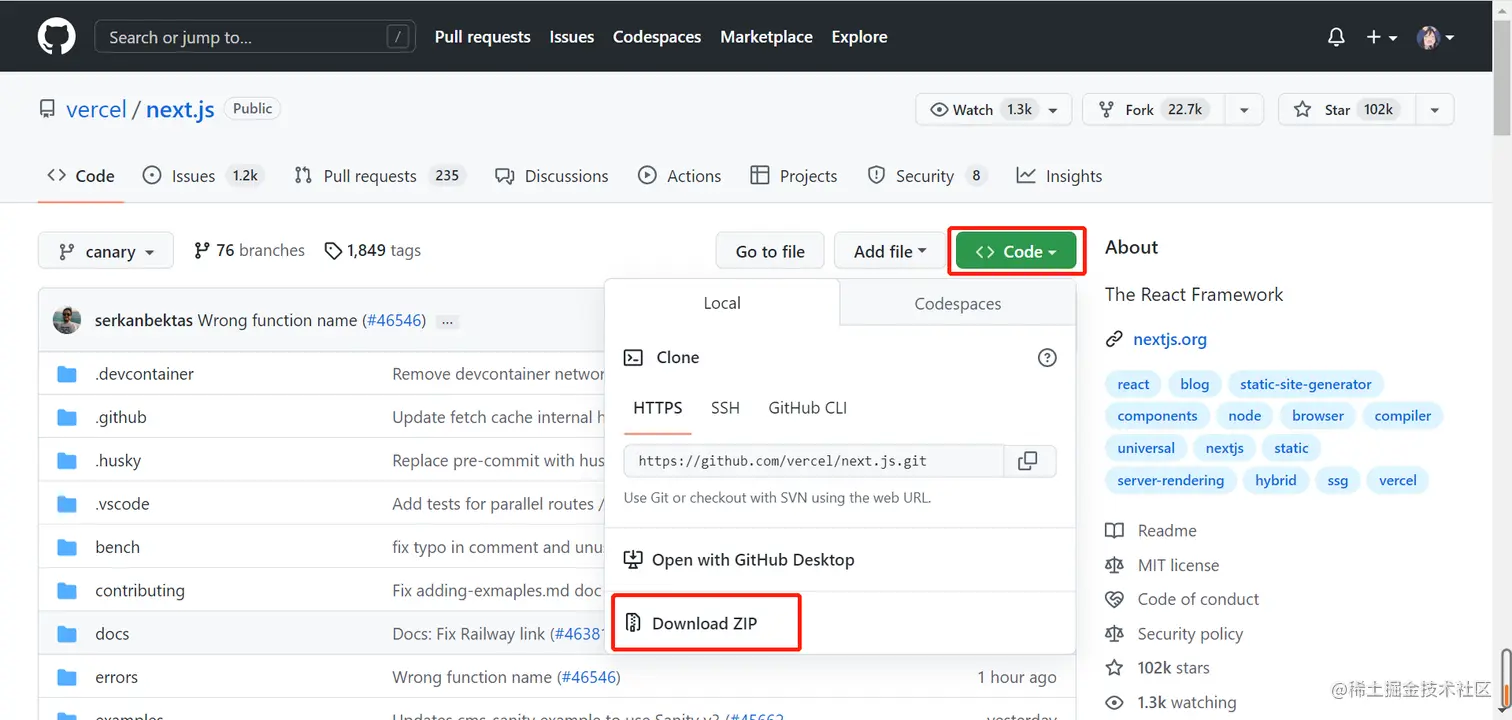Open the Readme link in About
This screenshot has height=720, width=1512.
(1167, 531)
